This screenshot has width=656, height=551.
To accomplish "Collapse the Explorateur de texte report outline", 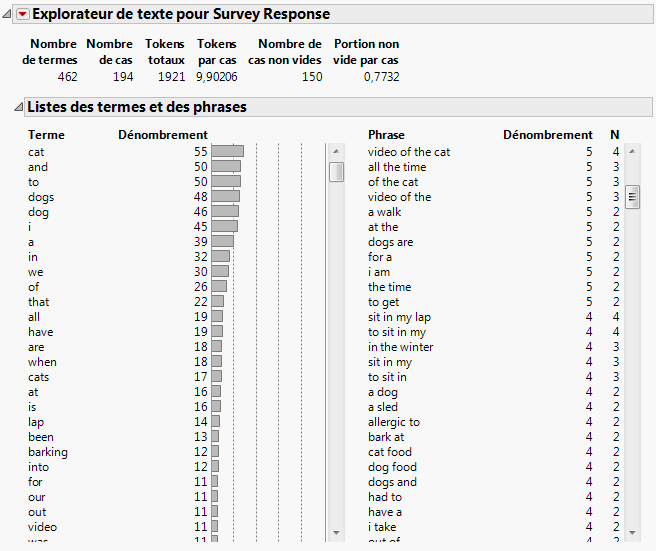I will click(9, 14).
